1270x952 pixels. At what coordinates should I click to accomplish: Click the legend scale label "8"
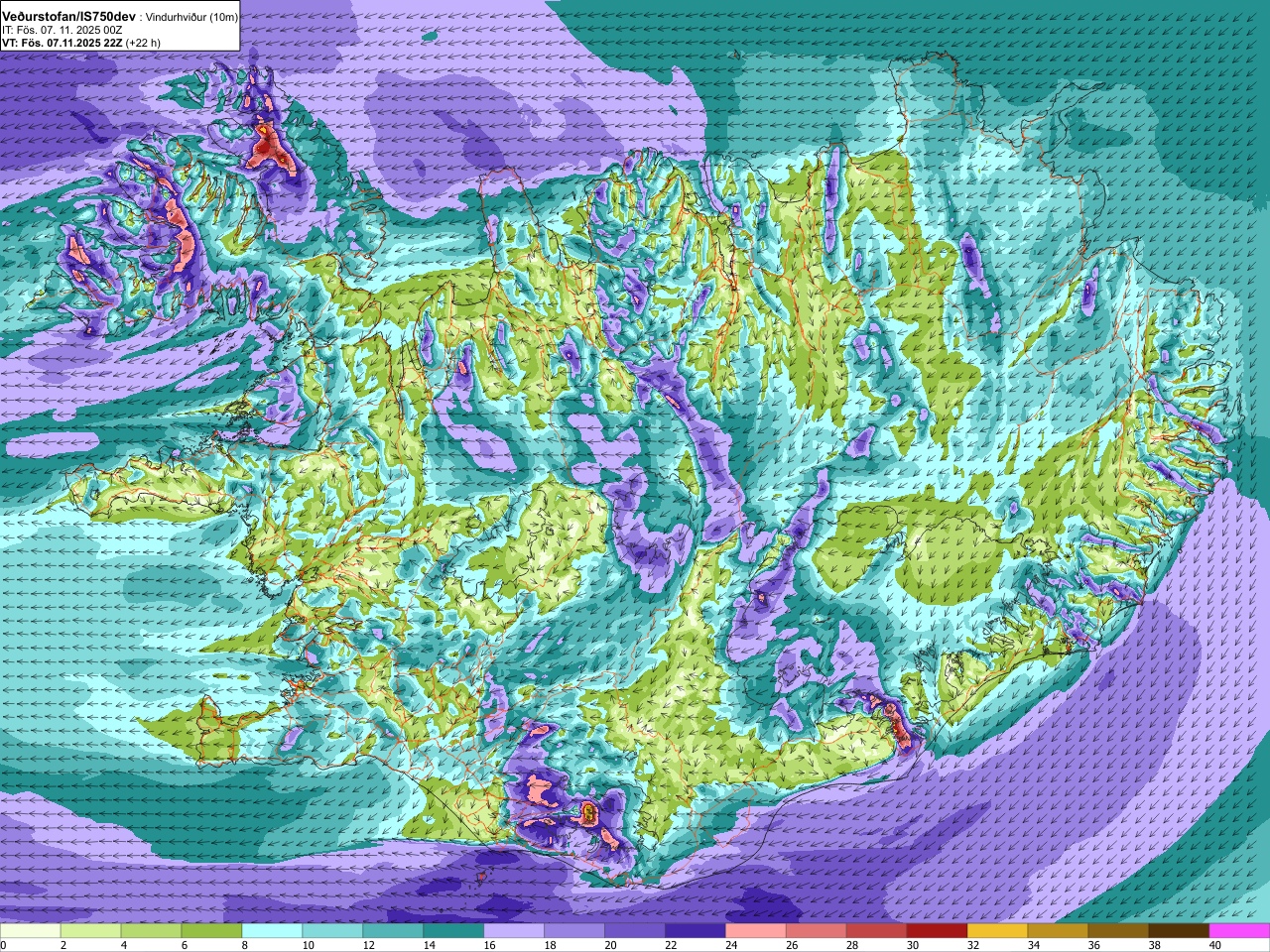(244, 945)
